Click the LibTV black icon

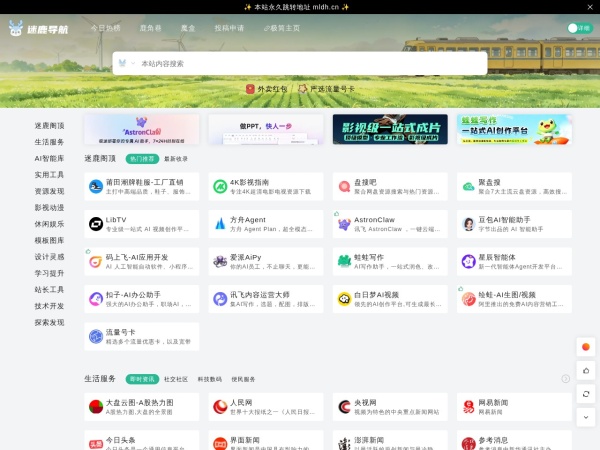(96, 224)
